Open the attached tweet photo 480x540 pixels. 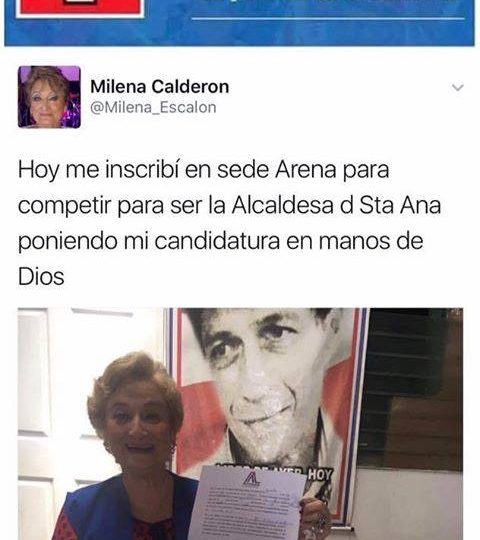(240, 424)
